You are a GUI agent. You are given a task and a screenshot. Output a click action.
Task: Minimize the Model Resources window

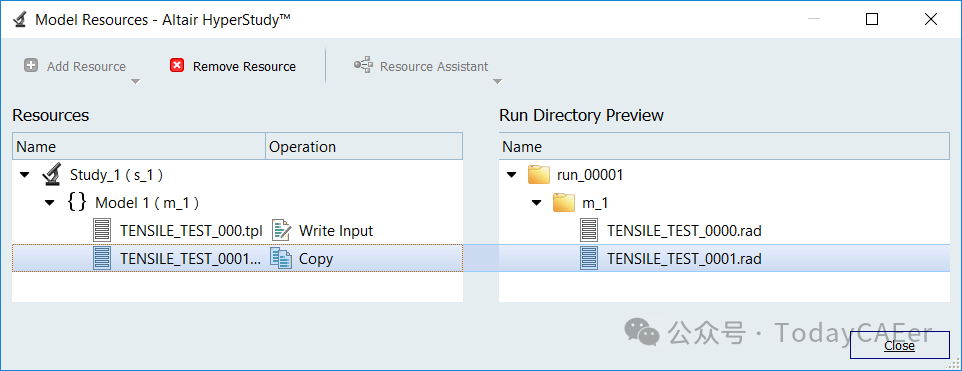click(814, 19)
